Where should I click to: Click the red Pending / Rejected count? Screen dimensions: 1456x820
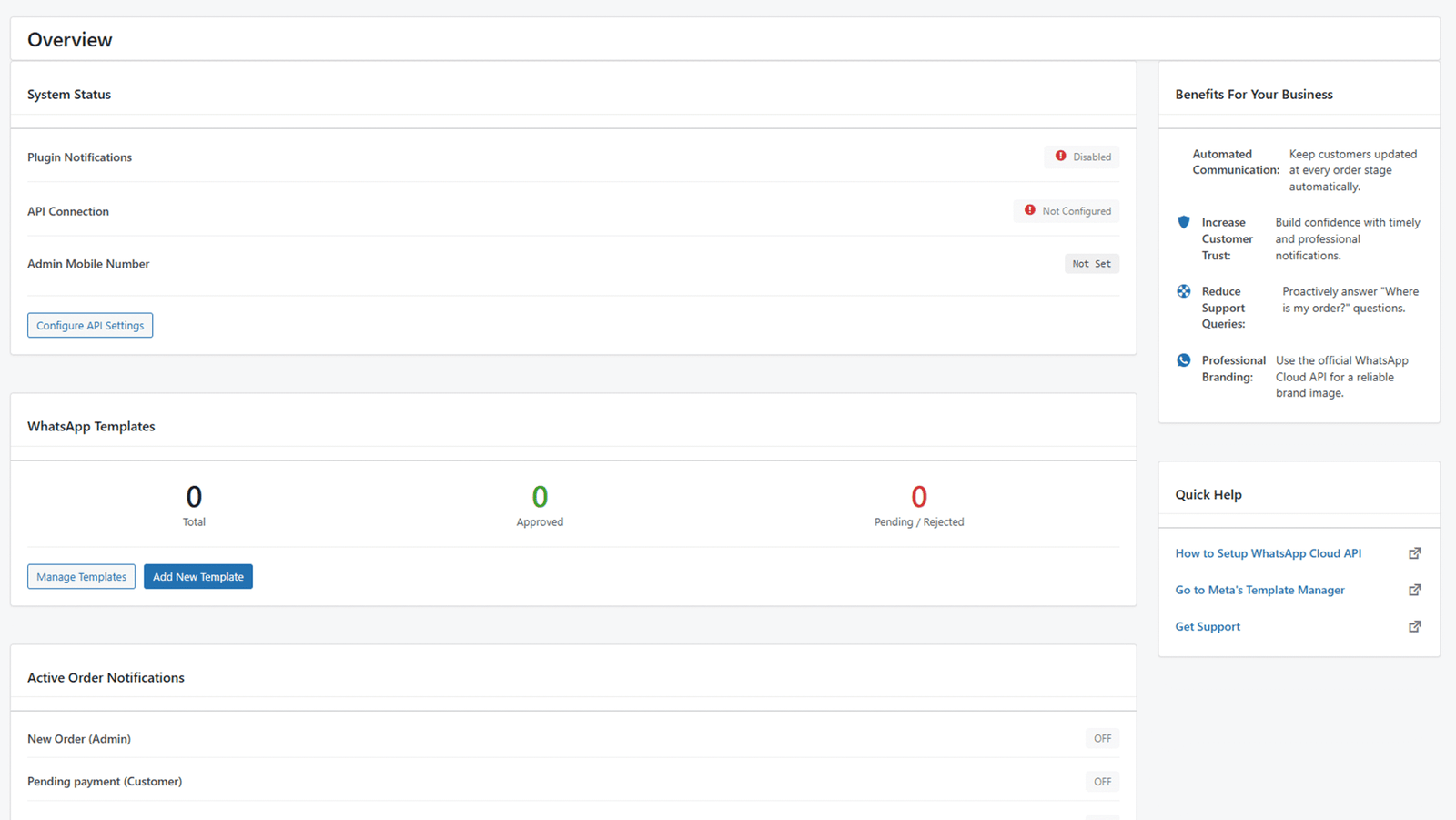pos(918,497)
